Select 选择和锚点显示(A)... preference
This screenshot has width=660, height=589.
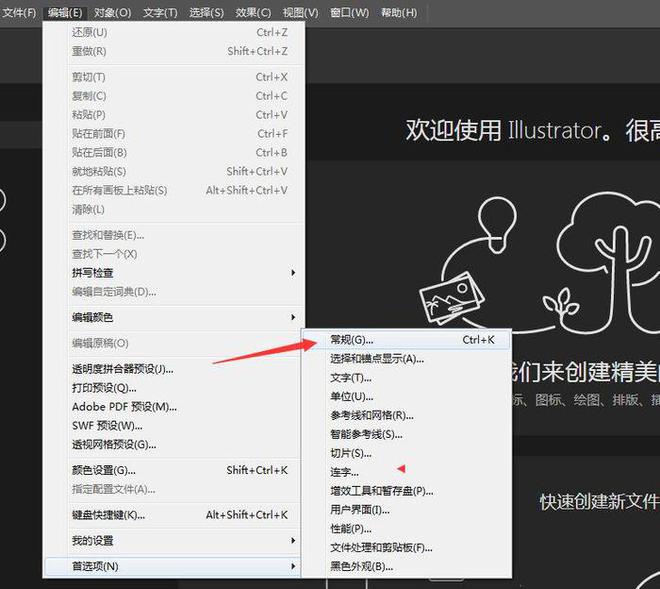407,359
